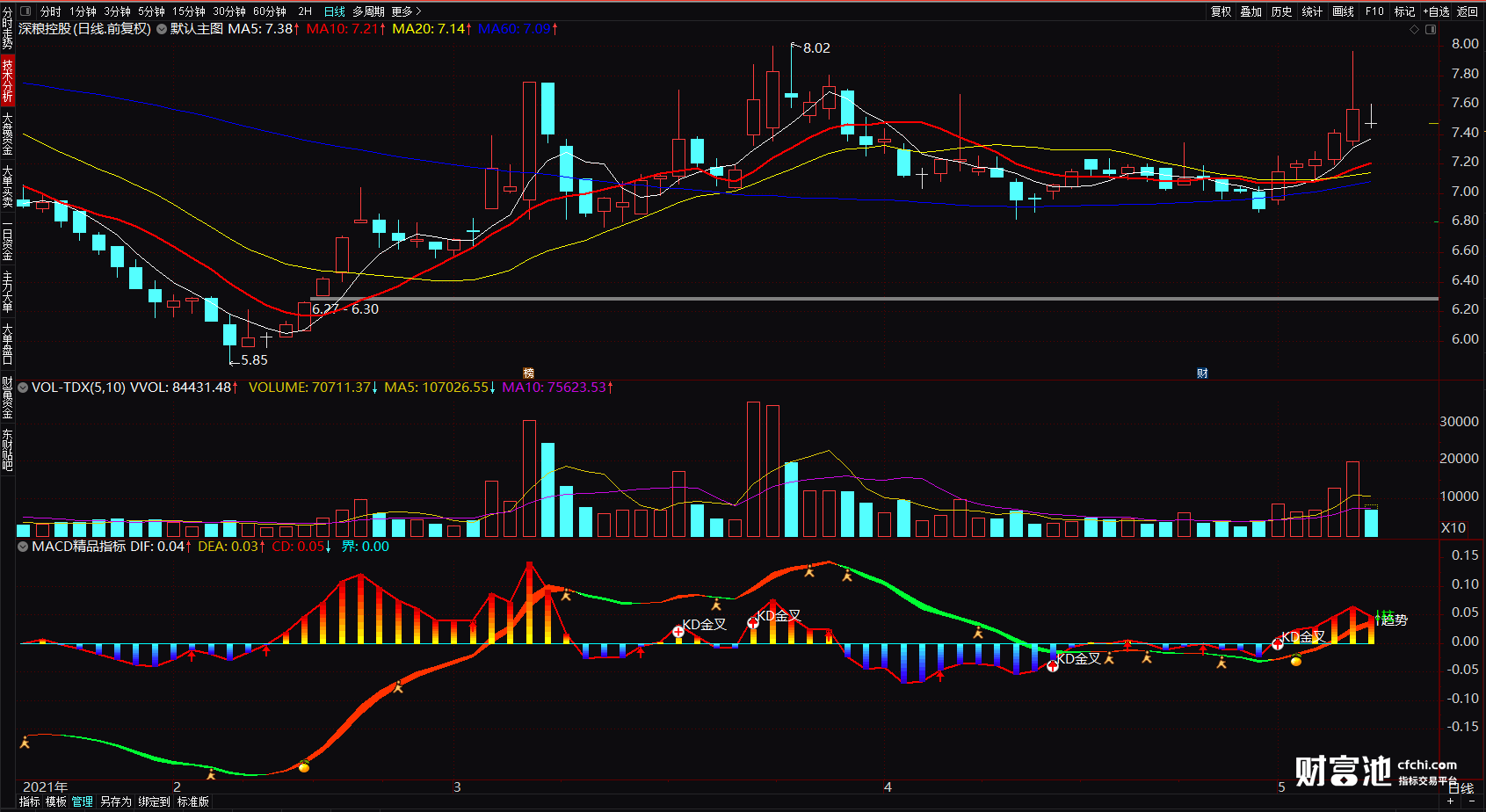
Task: Click the 模板 template button
Action: (x=56, y=801)
